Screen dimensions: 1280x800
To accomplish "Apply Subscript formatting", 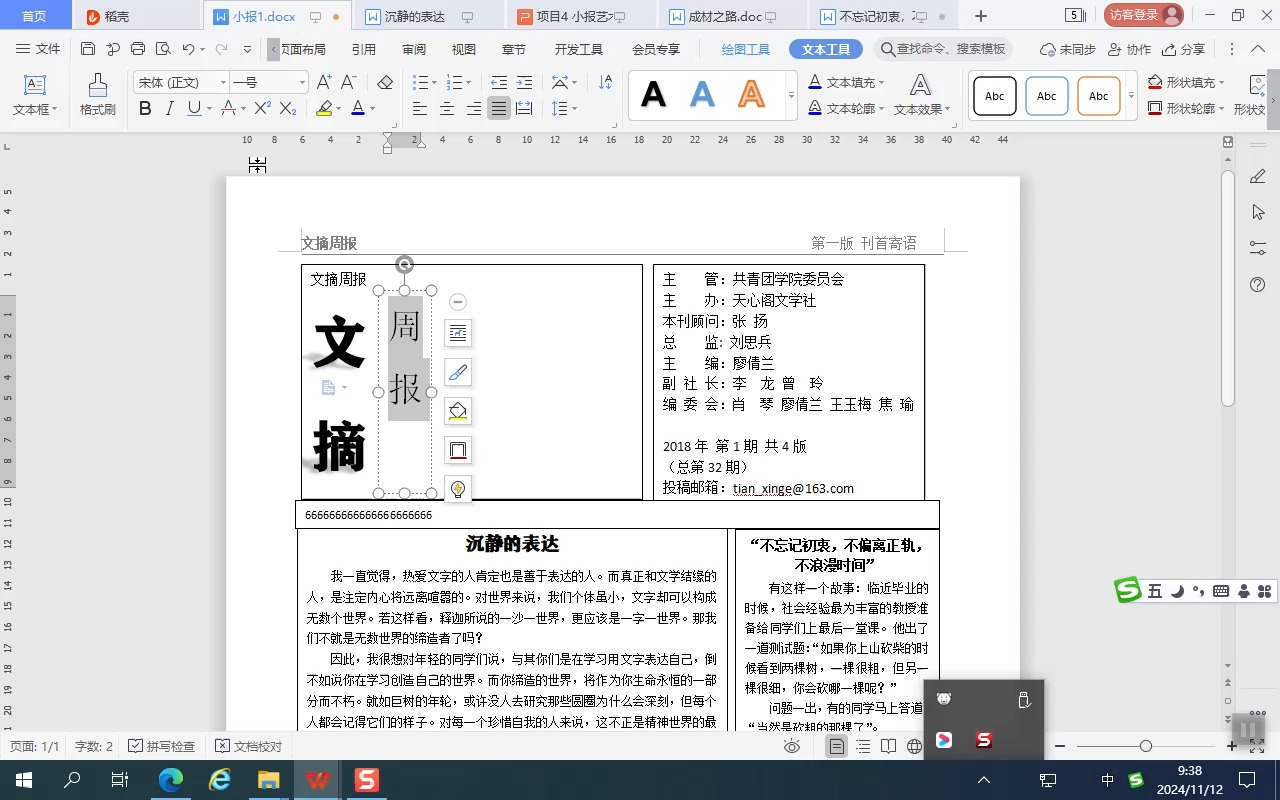I will 287,108.
